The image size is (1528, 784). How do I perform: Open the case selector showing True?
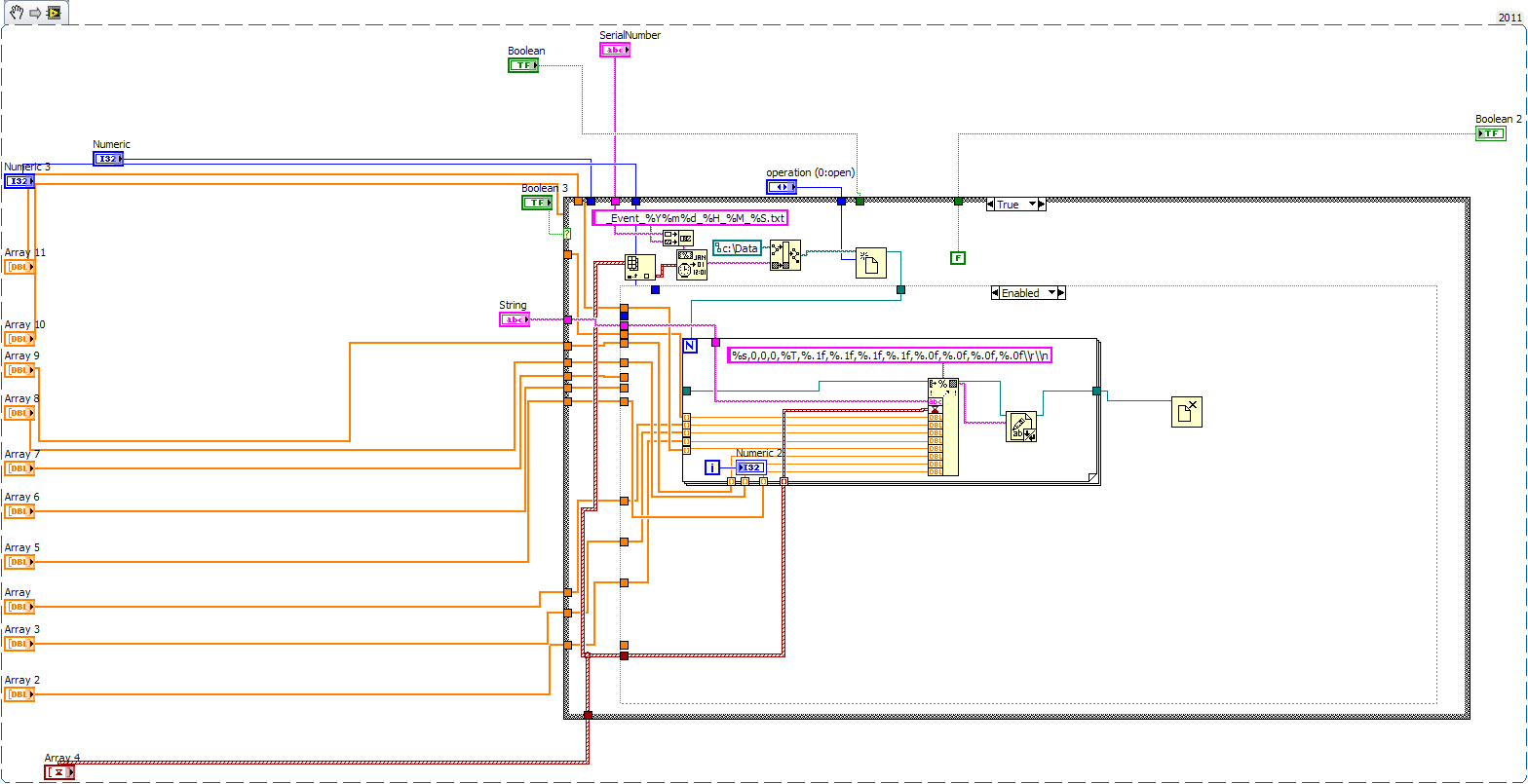[x=1015, y=205]
